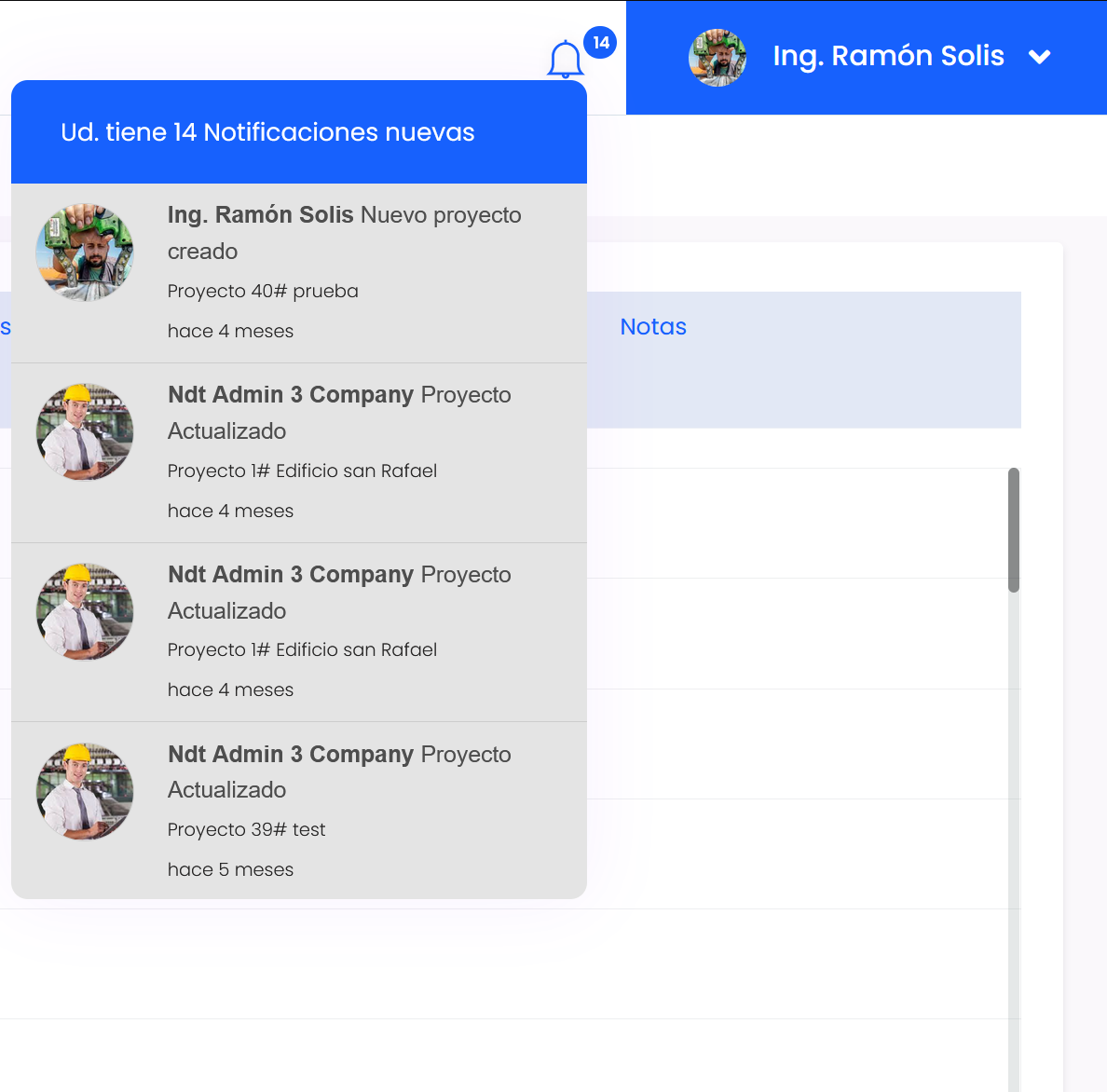Expand the user menu chevron arrow
Viewport: 1107px width, 1092px height.
pyautogui.click(x=1039, y=58)
